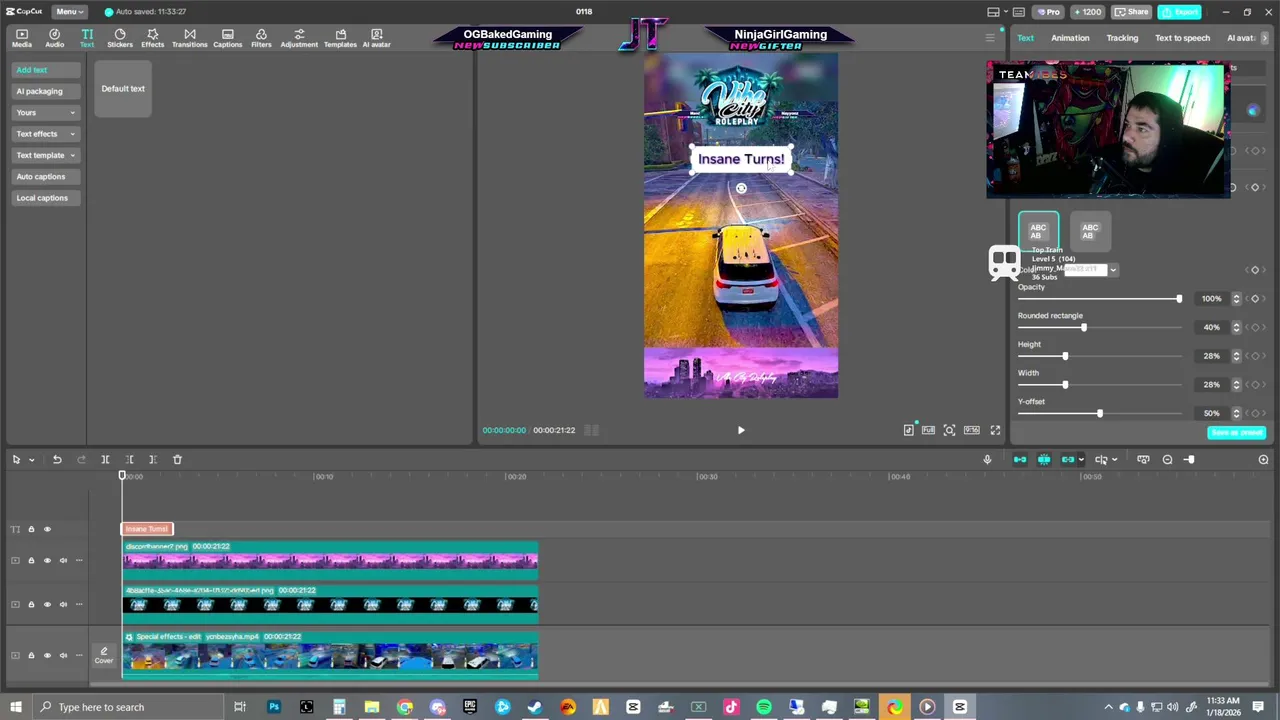Click the timeline zoom in icon
This screenshot has height=720, width=1280.
click(1263, 459)
